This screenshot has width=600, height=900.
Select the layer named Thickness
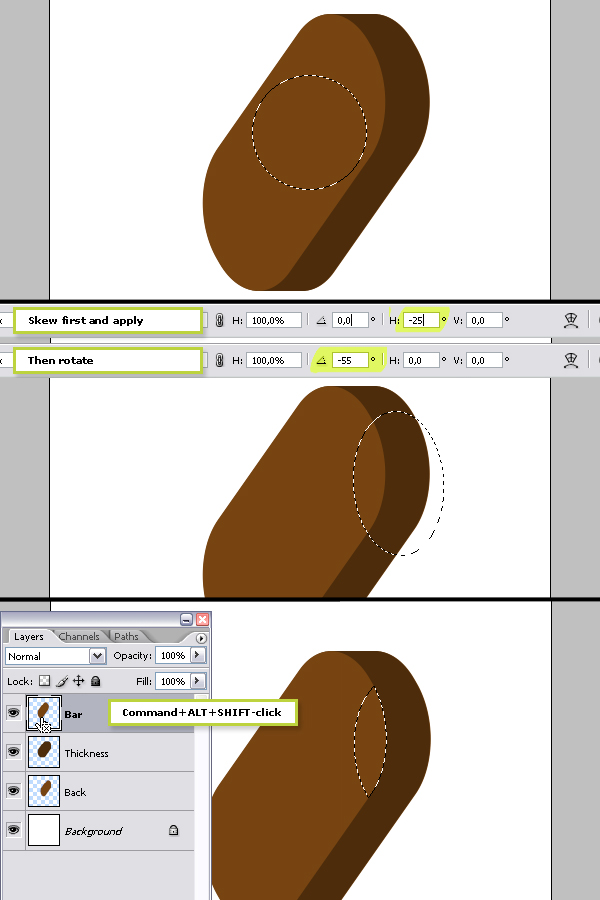tap(86, 754)
